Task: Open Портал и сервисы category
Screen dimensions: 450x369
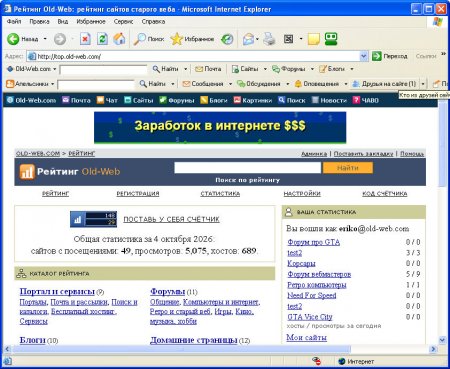Action: [57, 291]
